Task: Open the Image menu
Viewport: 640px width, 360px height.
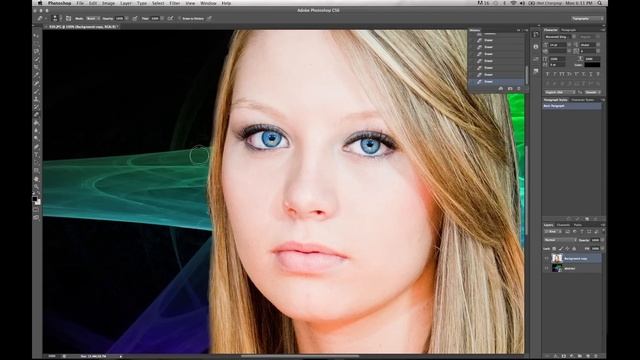Action: pos(108,3)
